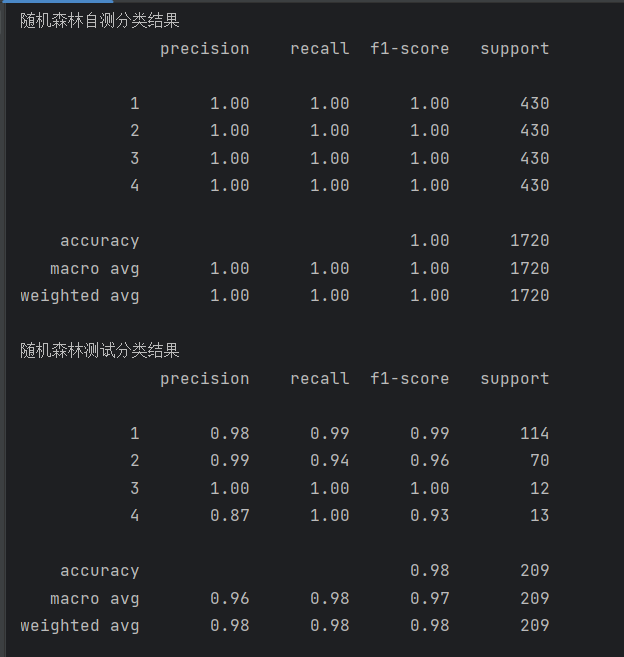Click the heading 随机森林自测分类结果
This screenshot has width=624, height=657.
[x=100, y=21]
